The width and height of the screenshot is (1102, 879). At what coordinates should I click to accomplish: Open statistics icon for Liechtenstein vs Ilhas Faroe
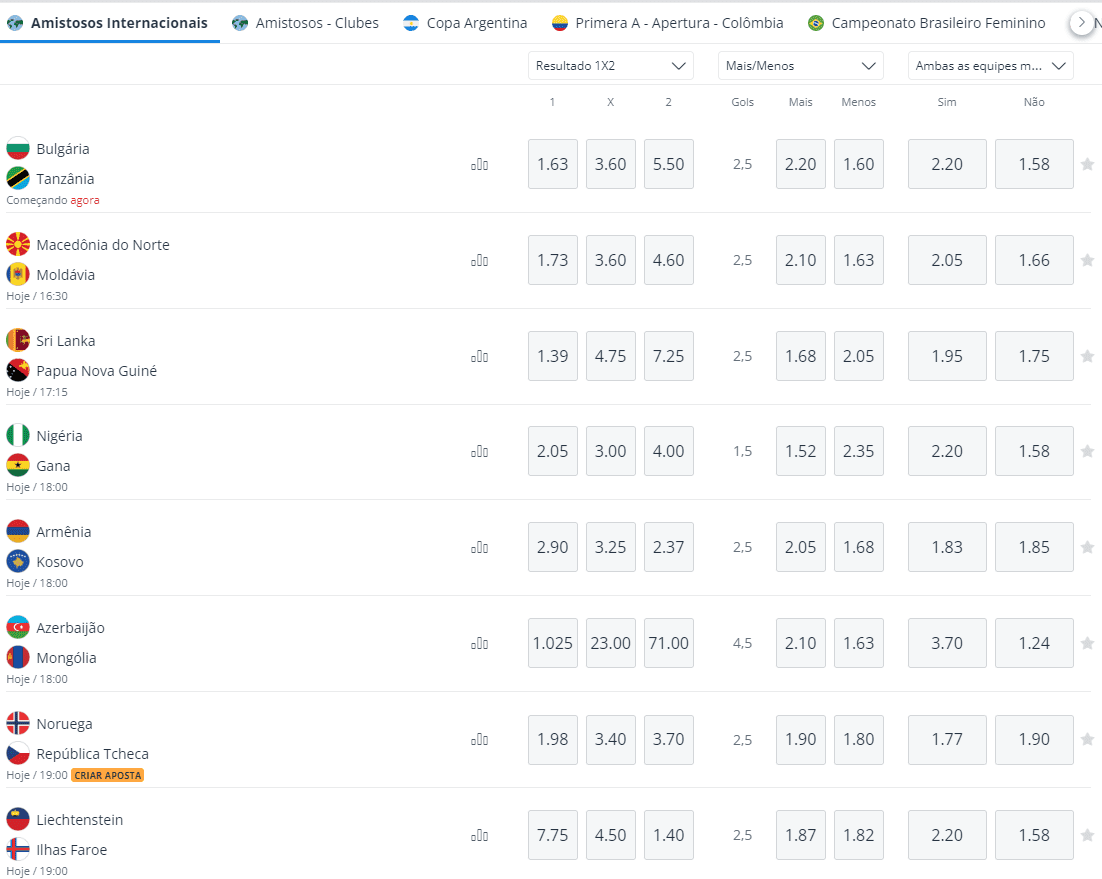point(479,835)
